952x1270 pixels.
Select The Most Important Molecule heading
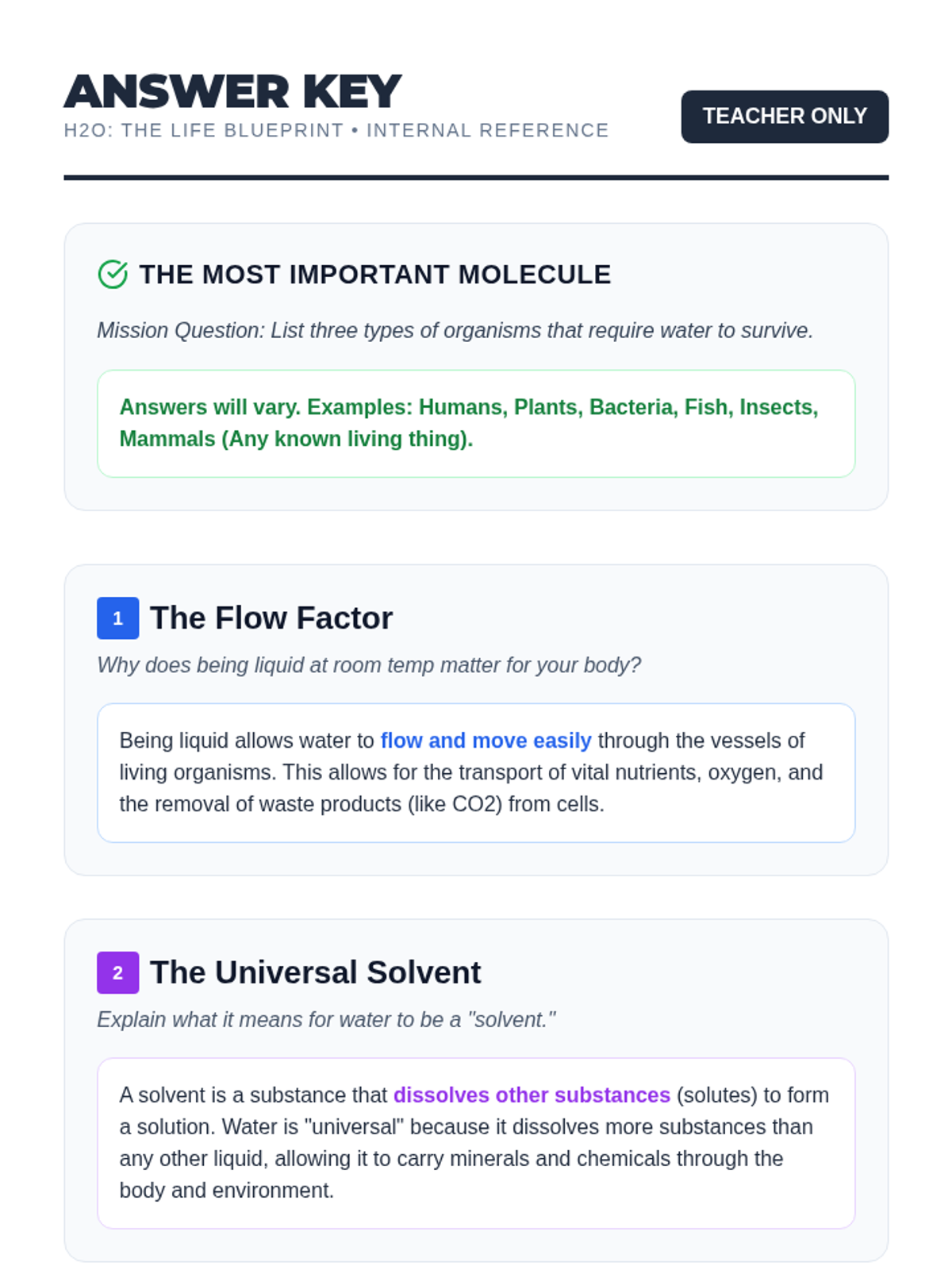coord(374,275)
